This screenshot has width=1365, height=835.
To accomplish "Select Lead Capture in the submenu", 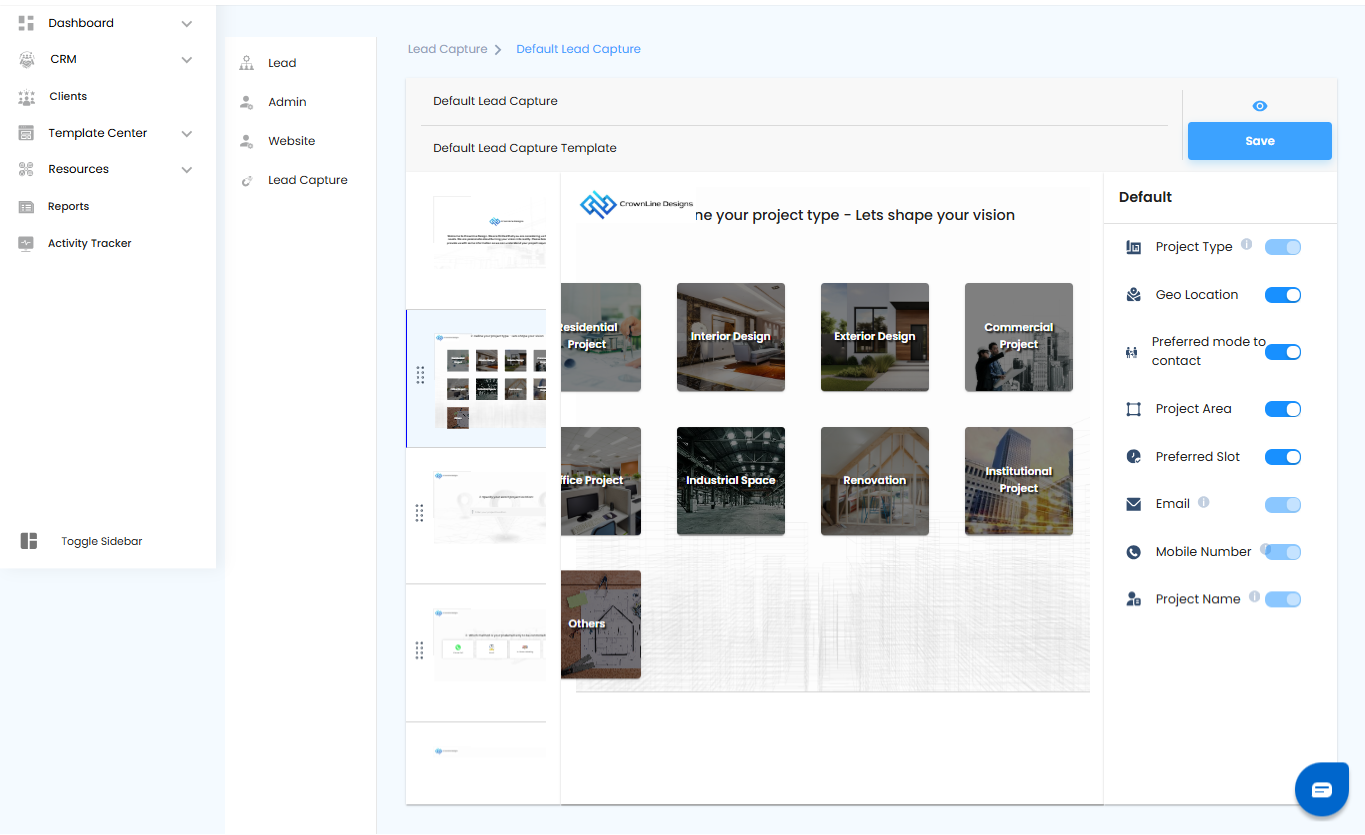I will coord(307,180).
